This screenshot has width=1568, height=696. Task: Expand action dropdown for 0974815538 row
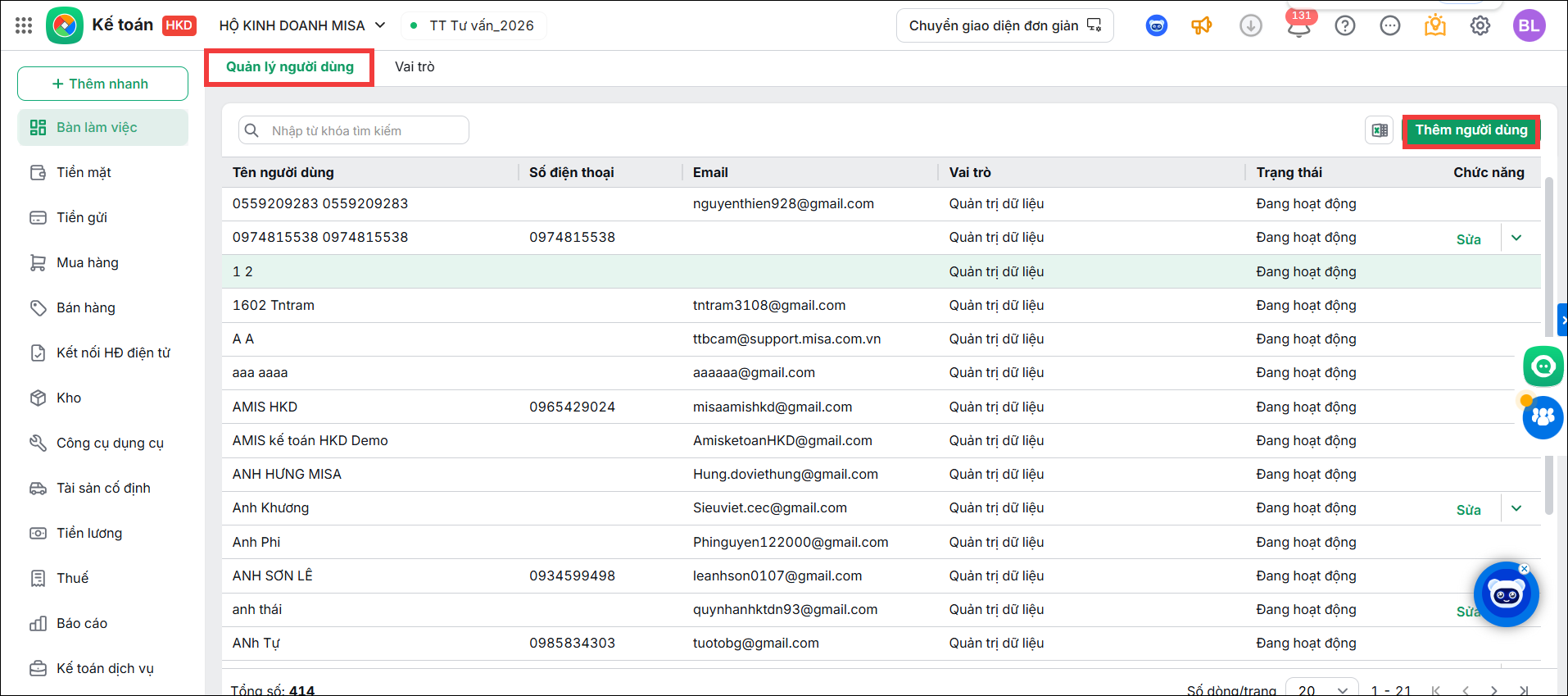(1516, 238)
